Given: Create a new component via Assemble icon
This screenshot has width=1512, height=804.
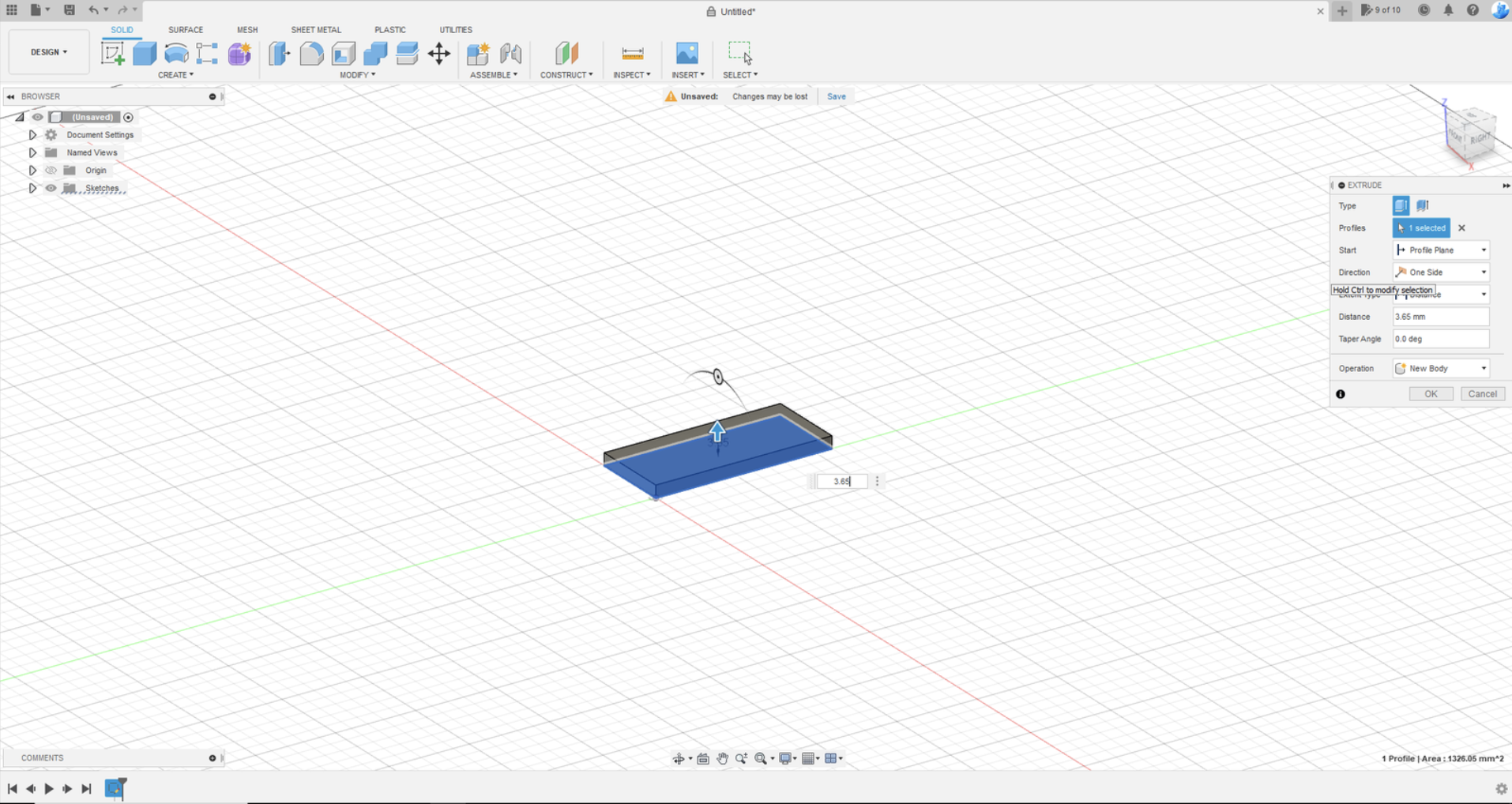Looking at the screenshot, I should (x=478, y=53).
